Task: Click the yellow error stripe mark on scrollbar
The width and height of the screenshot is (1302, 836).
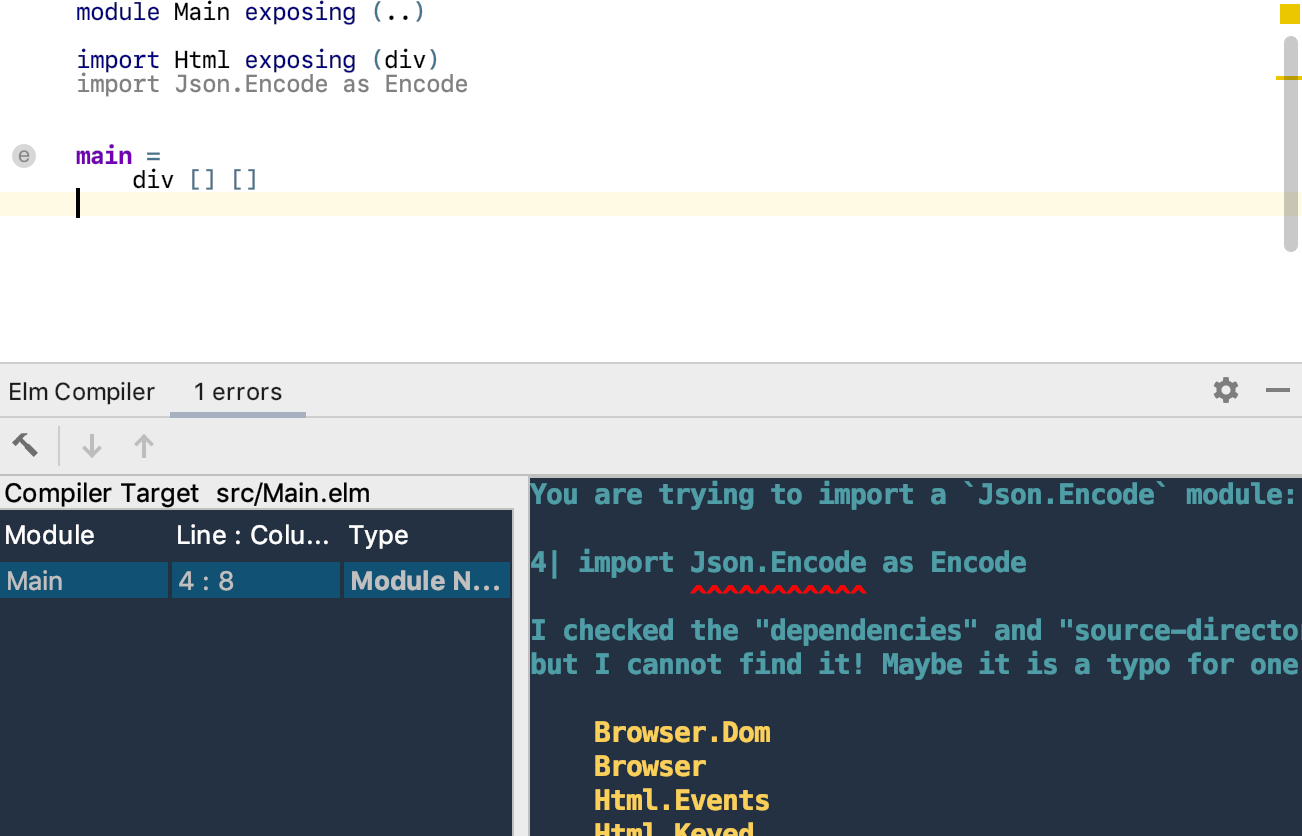Action: pos(1292,75)
